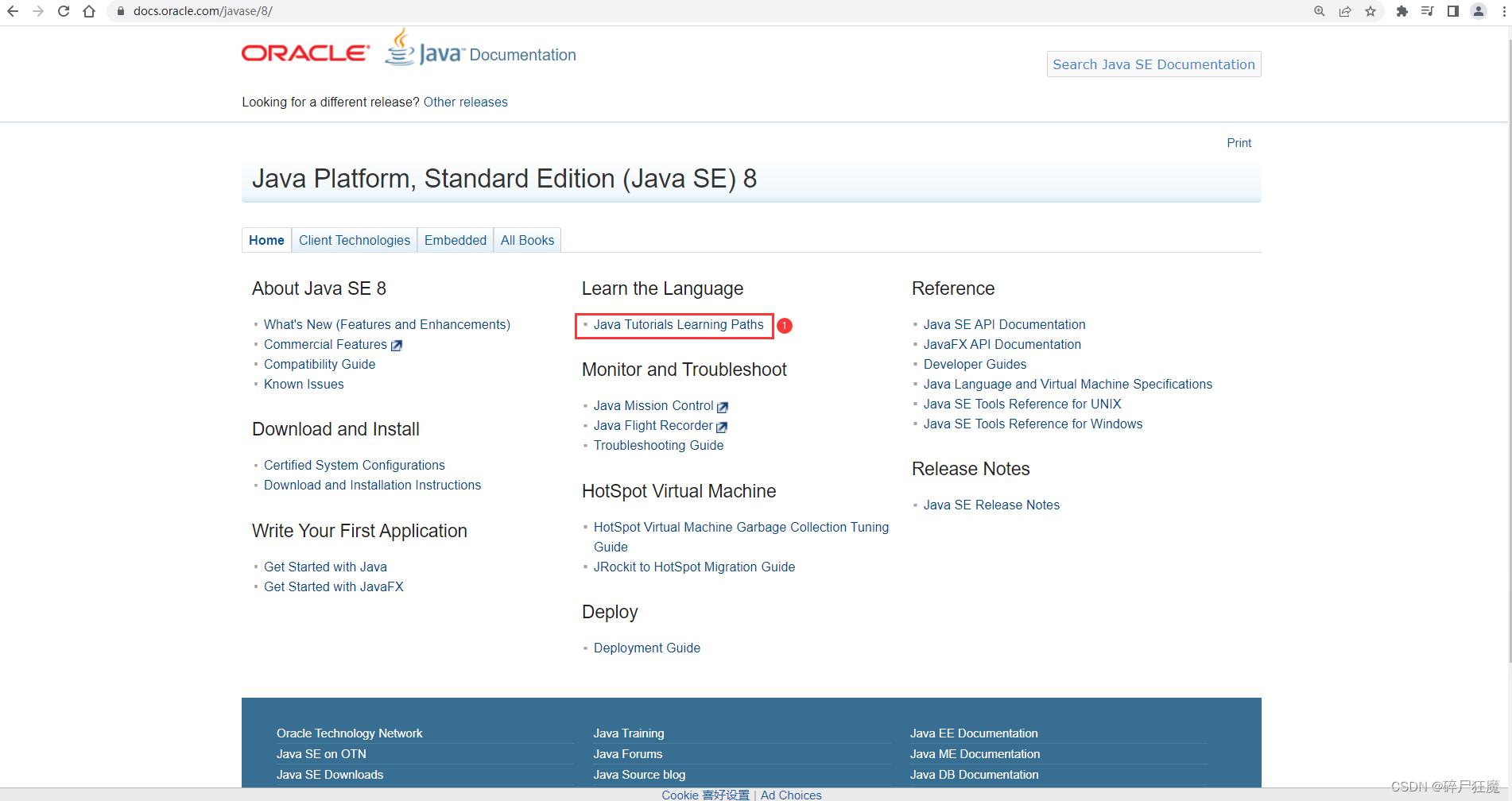Open What's New (Features and Enhancements)
The height and width of the screenshot is (801, 1512).
click(x=387, y=324)
